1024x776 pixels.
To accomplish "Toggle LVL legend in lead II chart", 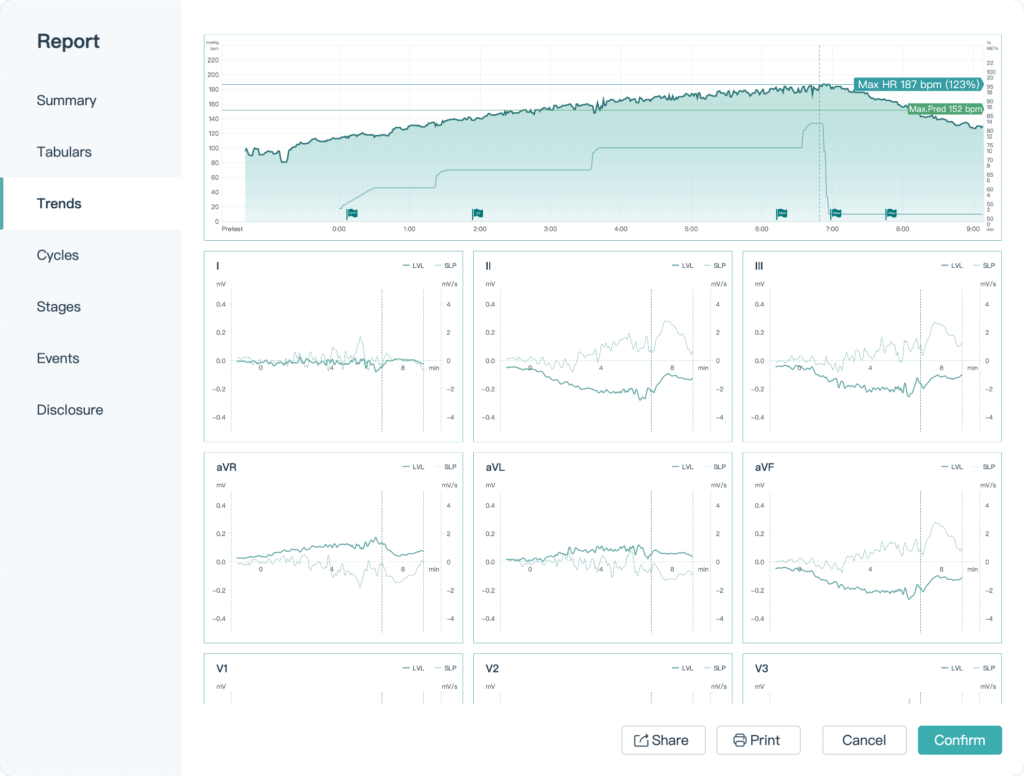I will pos(683,266).
